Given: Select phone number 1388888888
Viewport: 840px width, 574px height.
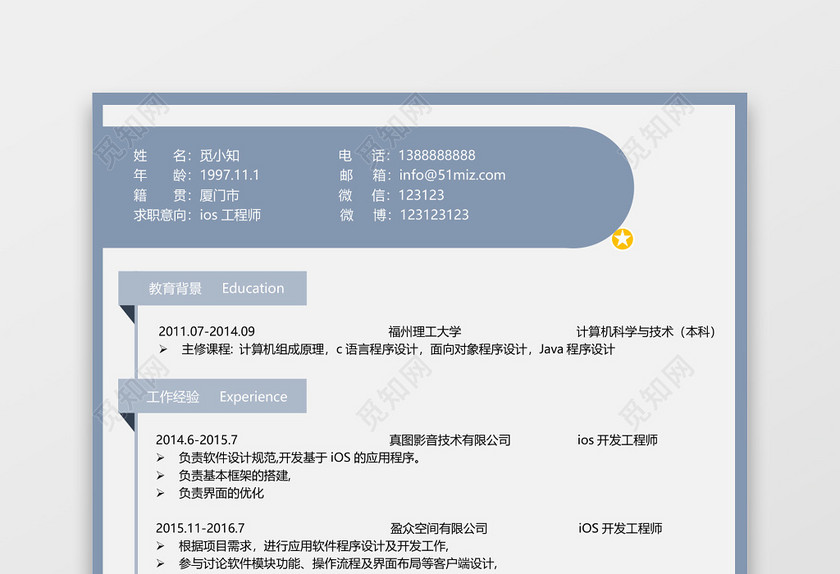Looking at the screenshot, I should [437, 155].
